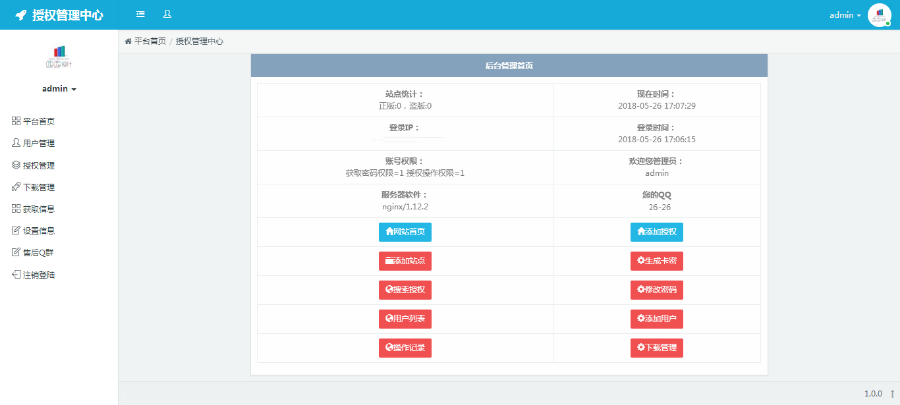This screenshot has width=900, height=405.
Task: Click the red 用户列表 button
Action: [405, 319]
